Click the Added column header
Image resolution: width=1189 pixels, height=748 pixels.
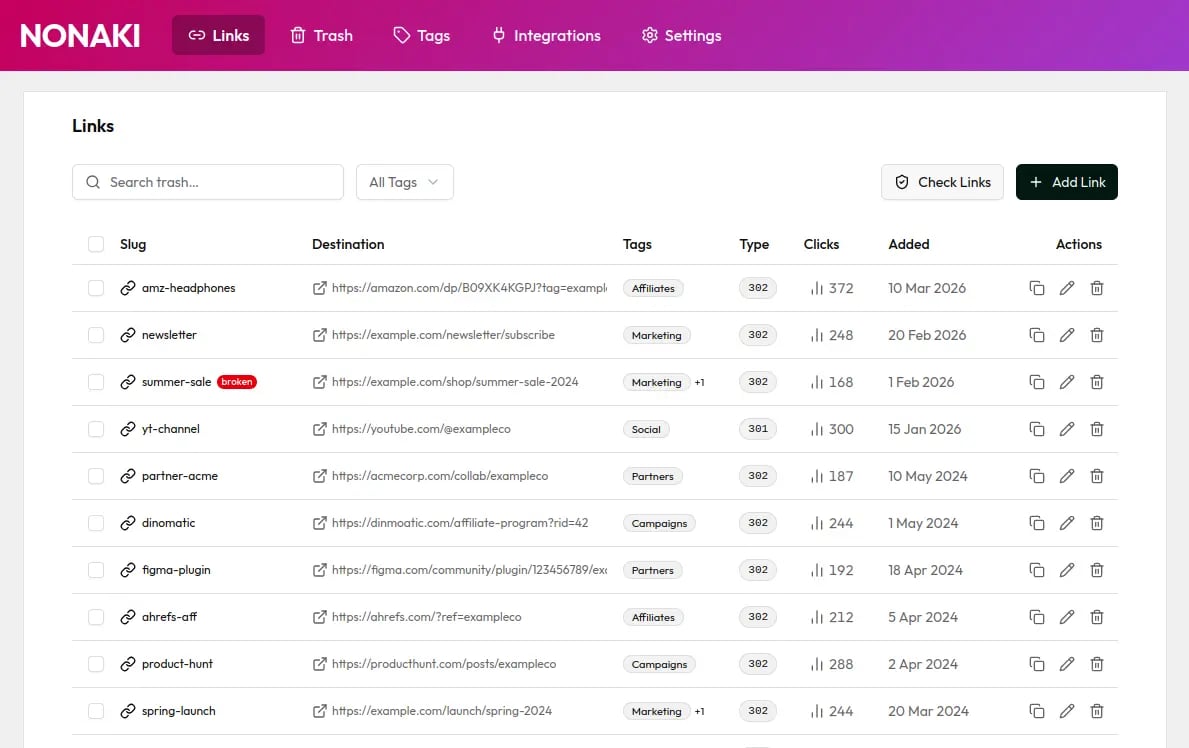pos(908,244)
